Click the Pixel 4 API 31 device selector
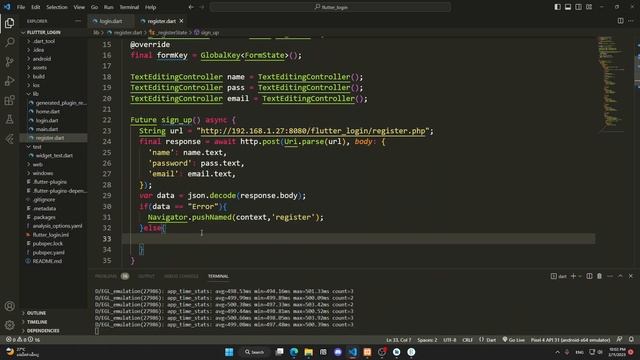This screenshot has height=360, width=640. 570,340
